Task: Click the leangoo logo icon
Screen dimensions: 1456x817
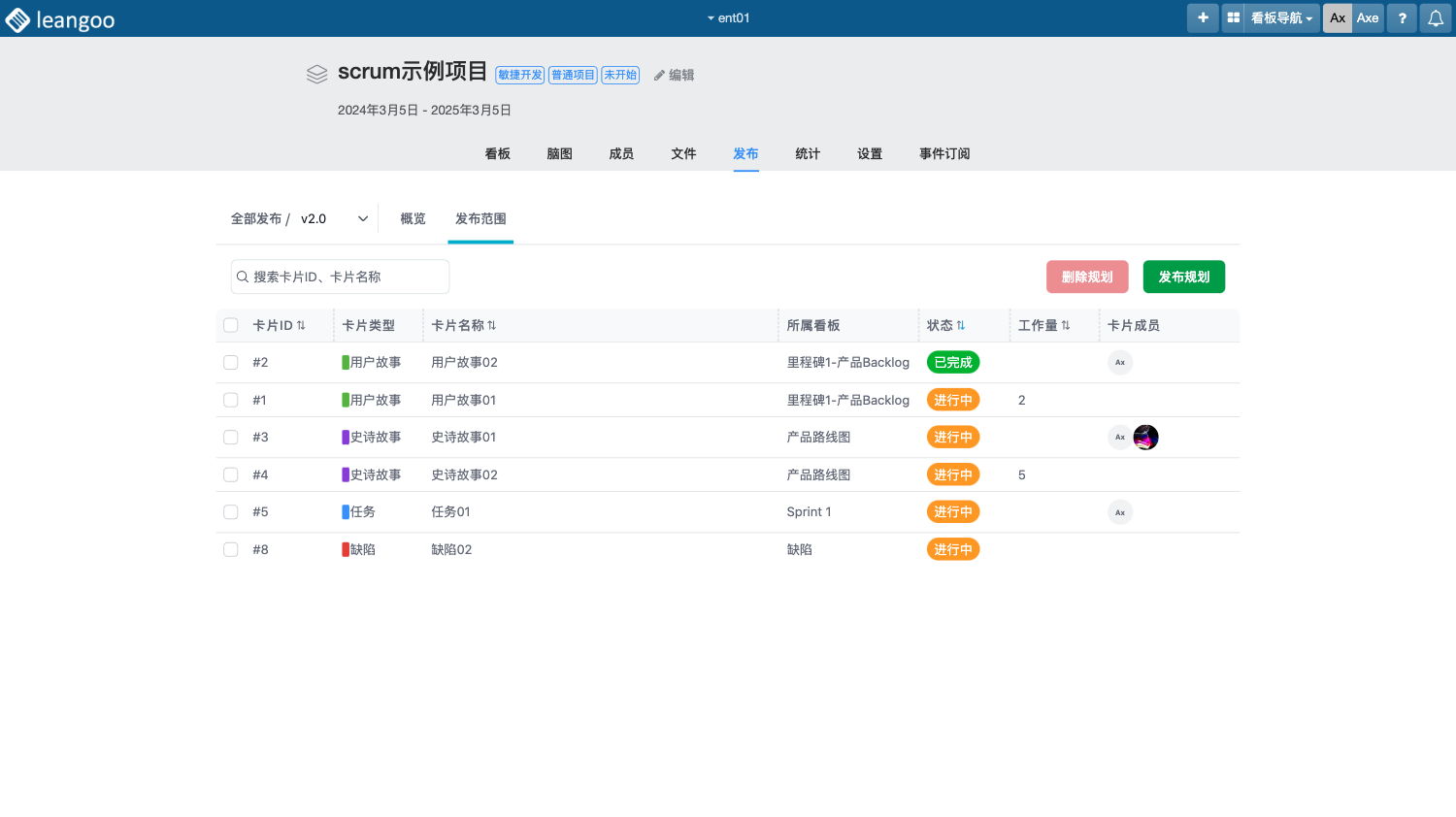Action: tap(17, 19)
